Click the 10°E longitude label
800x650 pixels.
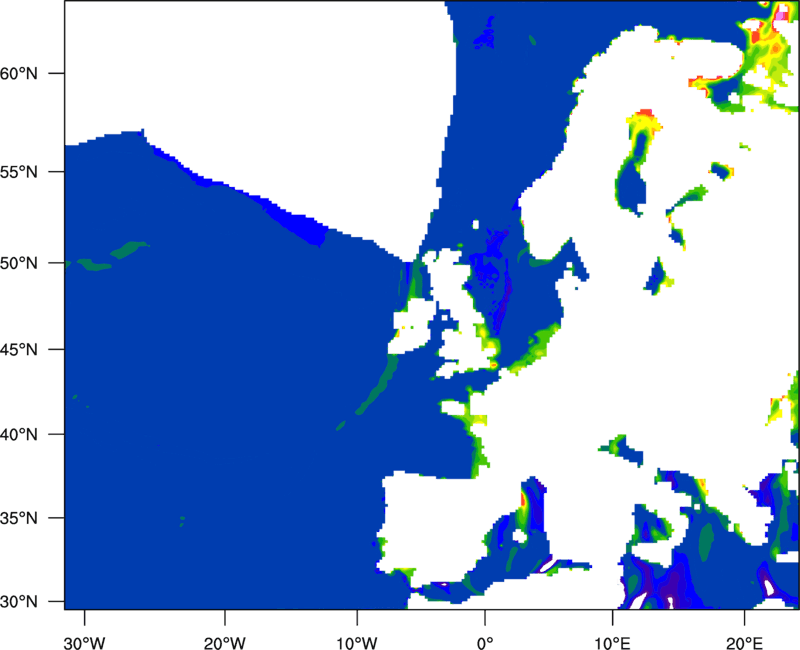tap(612, 643)
